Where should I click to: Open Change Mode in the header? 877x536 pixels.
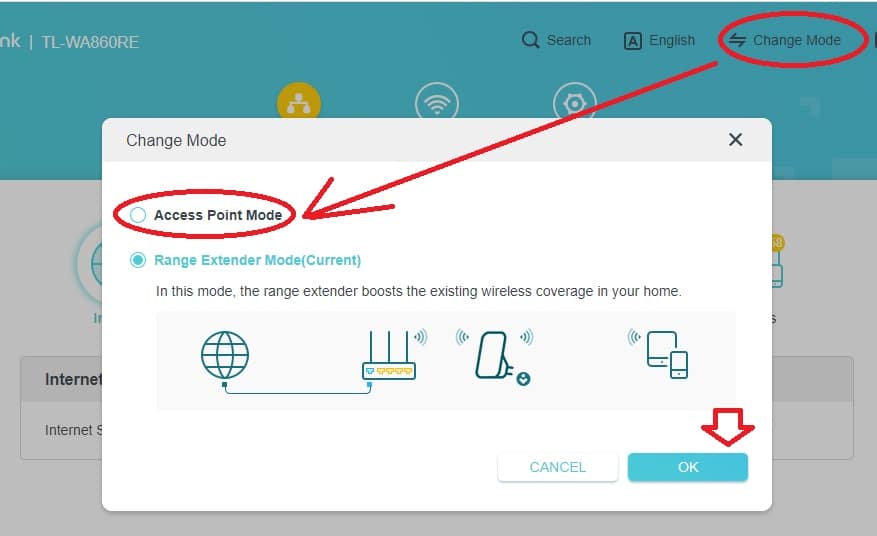[x=785, y=40]
